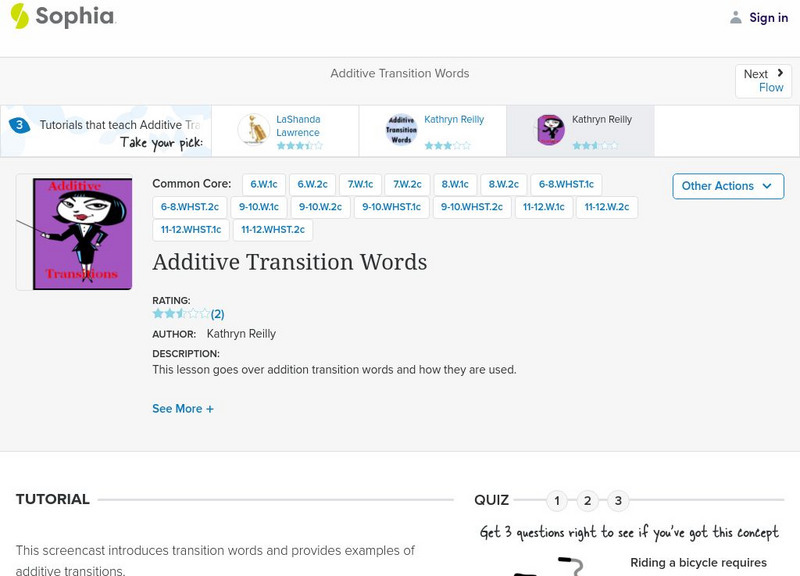Click 'Riding a bicycle requires' quiz text
The height and width of the screenshot is (576, 800).
click(698, 563)
